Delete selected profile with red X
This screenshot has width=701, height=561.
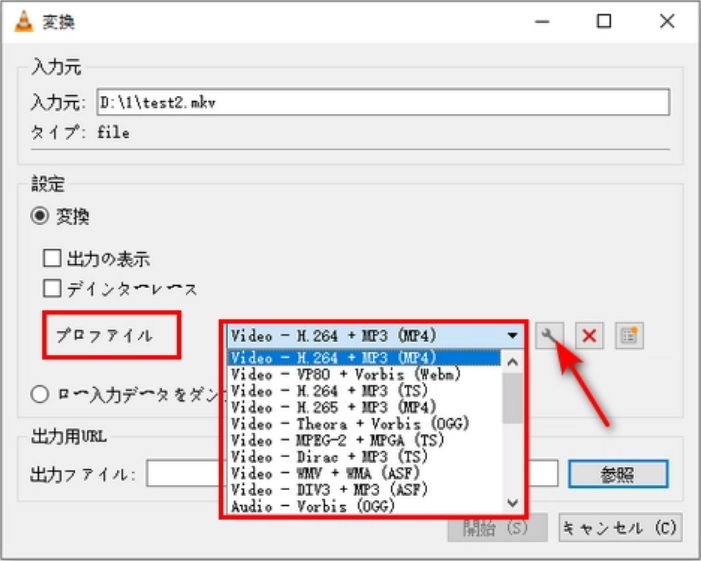point(589,336)
